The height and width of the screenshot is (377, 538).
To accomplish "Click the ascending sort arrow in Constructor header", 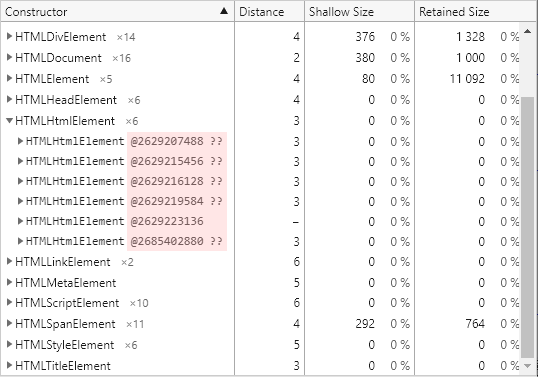I will 224,11.
